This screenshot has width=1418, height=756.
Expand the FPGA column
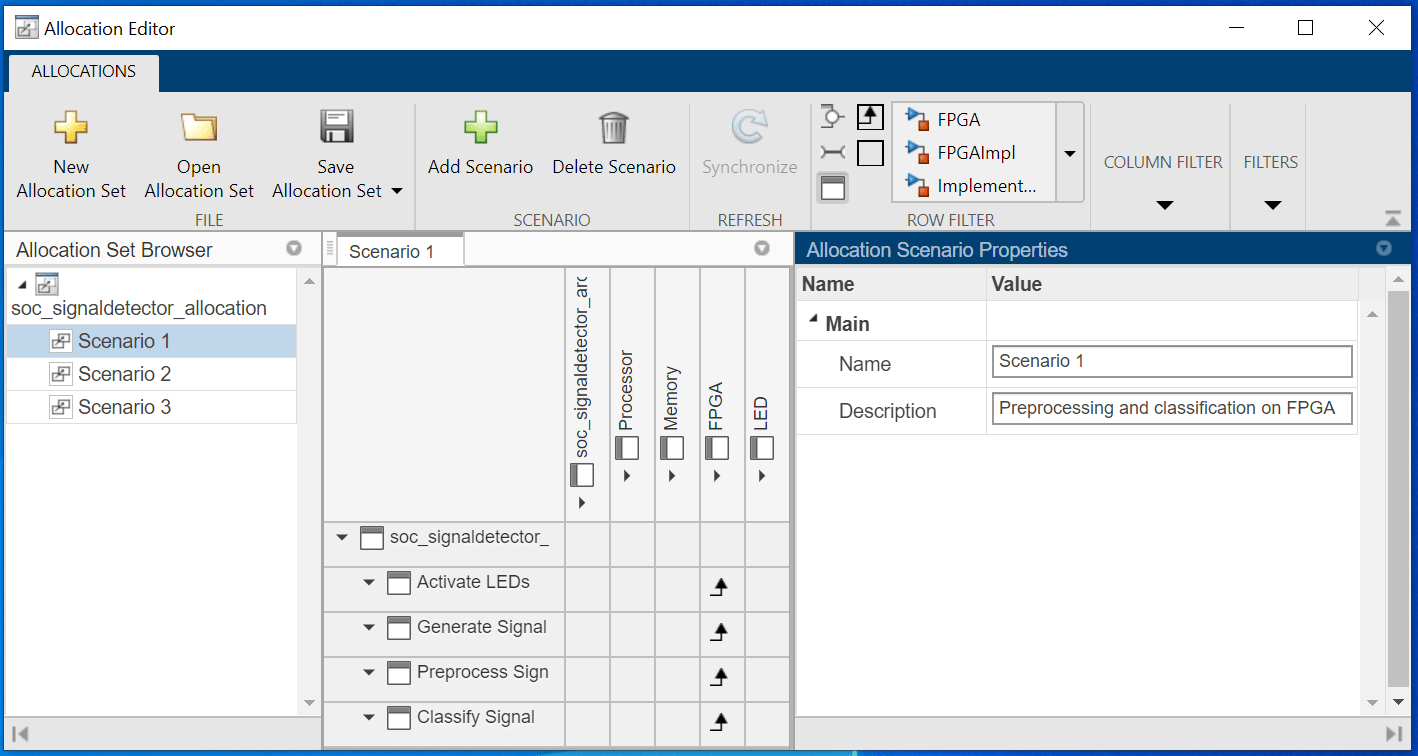(x=717, y=476)
